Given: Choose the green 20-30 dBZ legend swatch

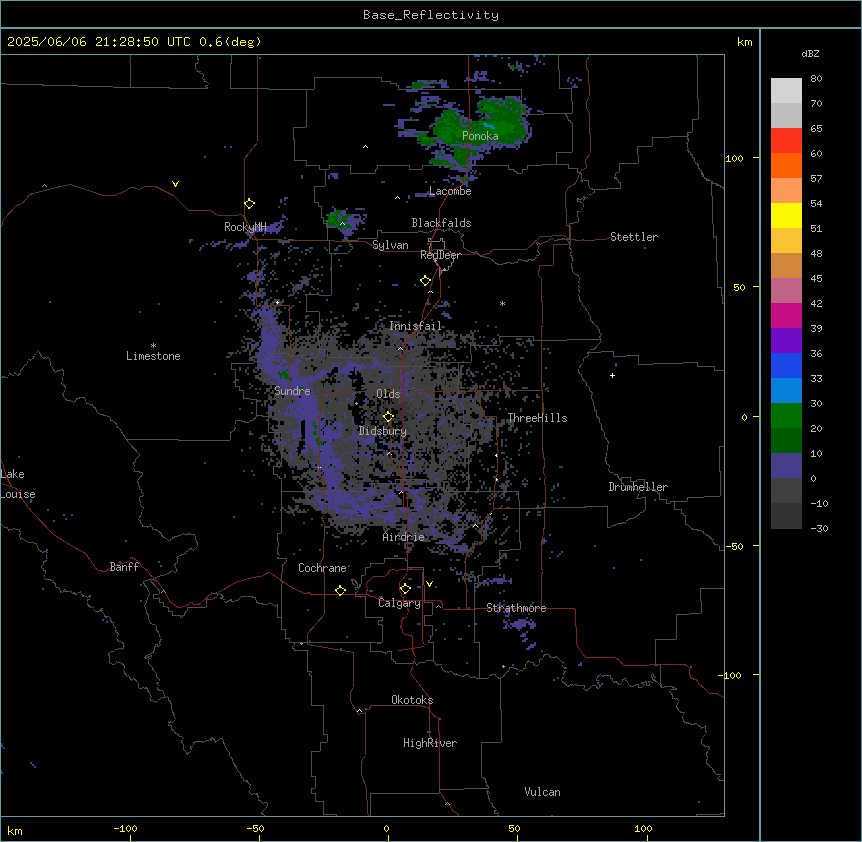Looking at the screenshot, I should (786, 416).
